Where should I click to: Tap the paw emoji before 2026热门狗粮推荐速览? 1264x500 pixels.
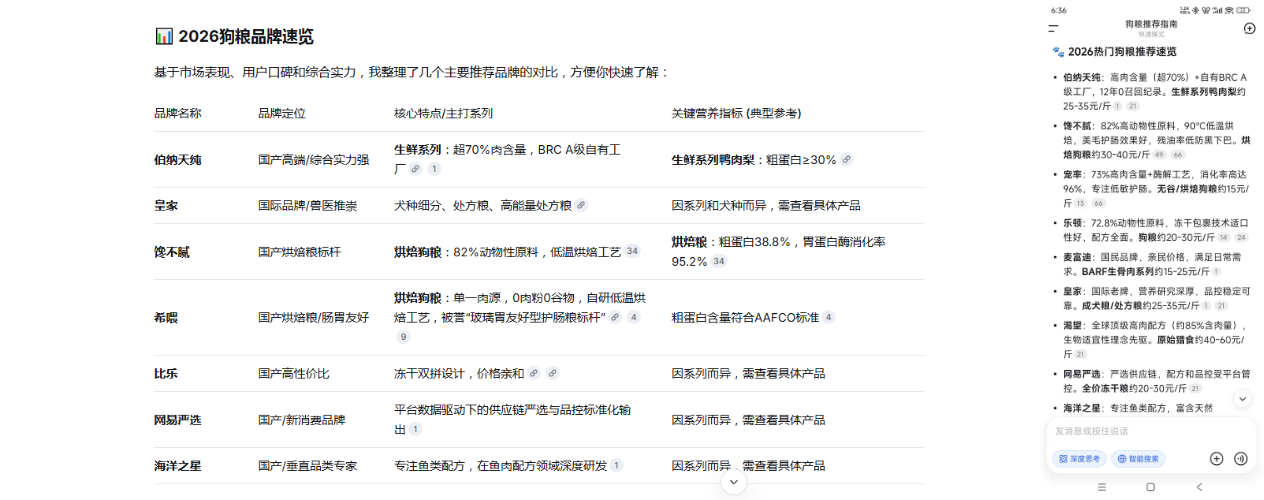coord(1058,51)
